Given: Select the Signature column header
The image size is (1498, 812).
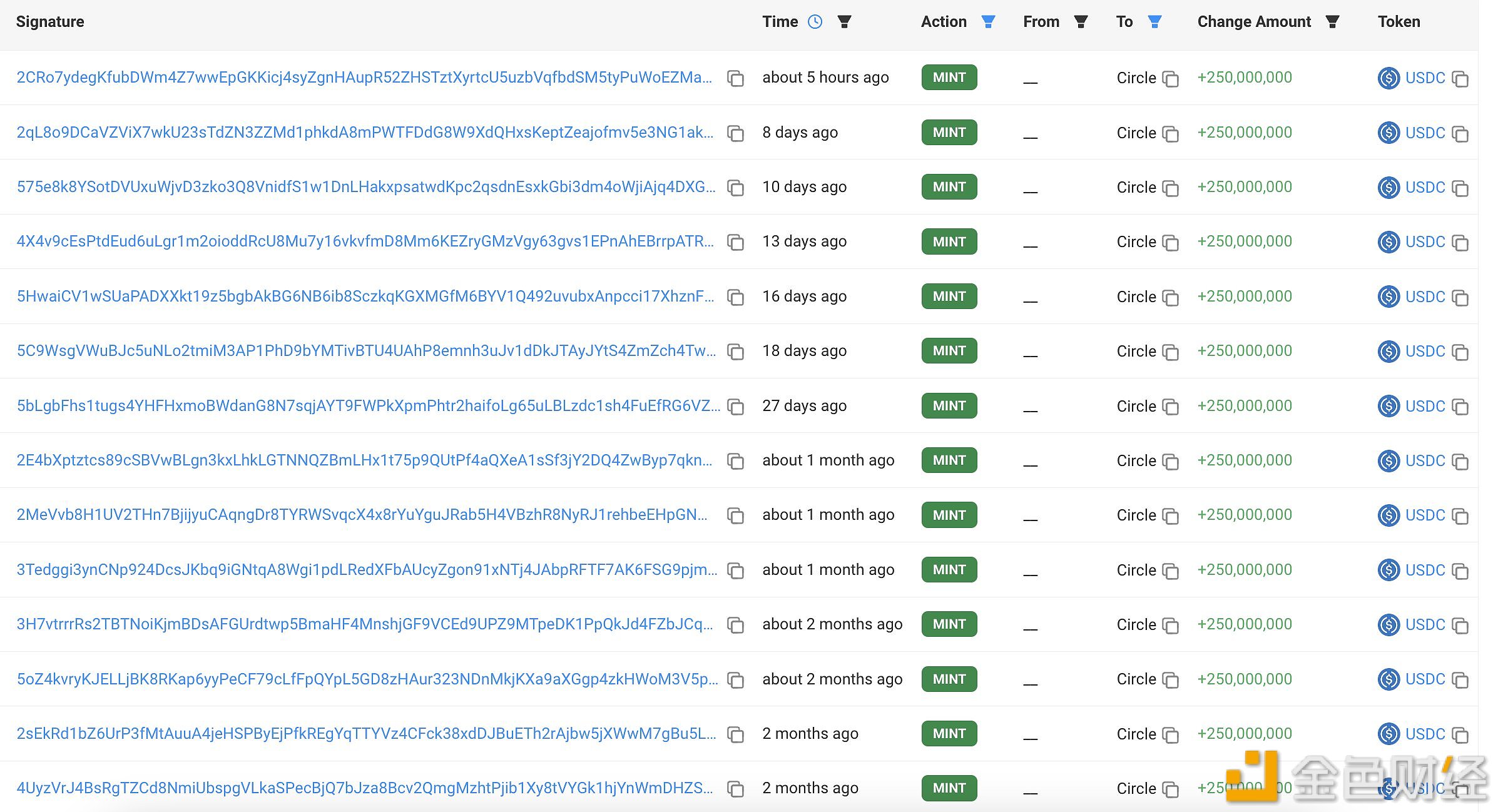Looking at the screenshot, I should tap(50, 22).
